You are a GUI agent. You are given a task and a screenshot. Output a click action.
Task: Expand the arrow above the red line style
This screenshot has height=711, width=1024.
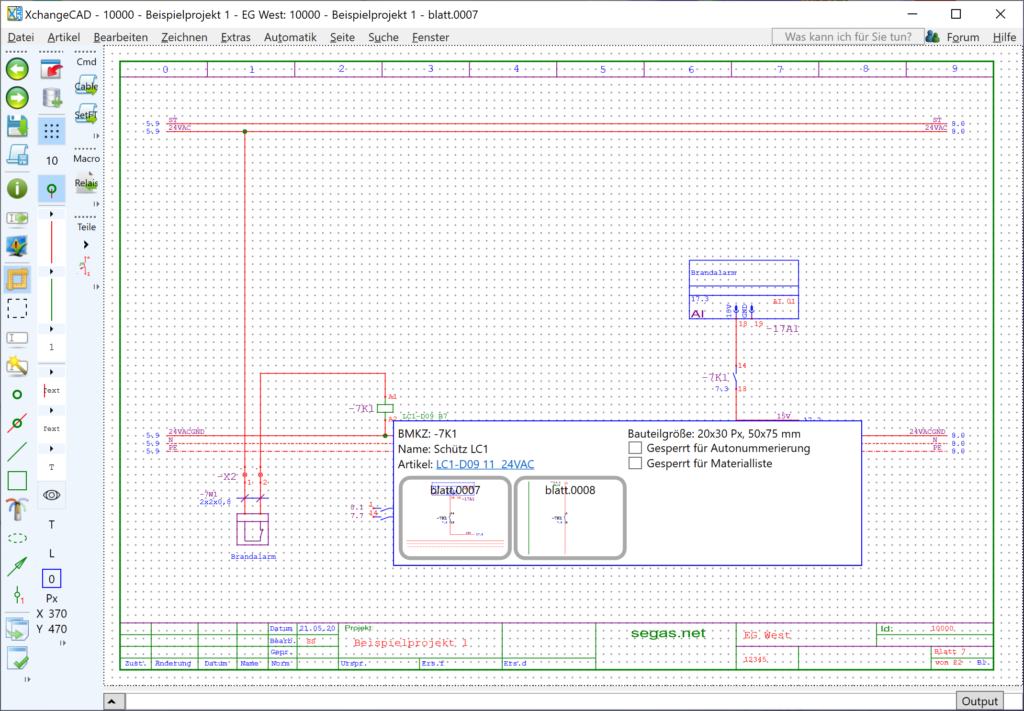tap(52, 214)
